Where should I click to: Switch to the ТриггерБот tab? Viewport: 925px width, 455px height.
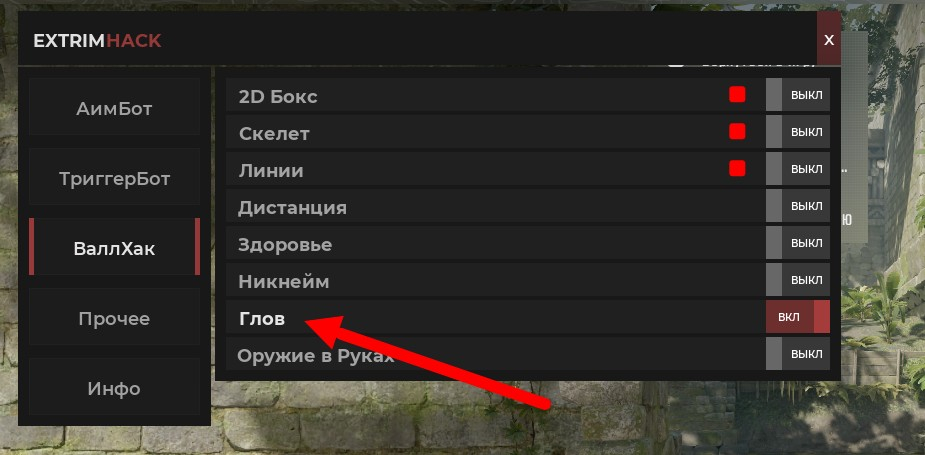[114, 179]
